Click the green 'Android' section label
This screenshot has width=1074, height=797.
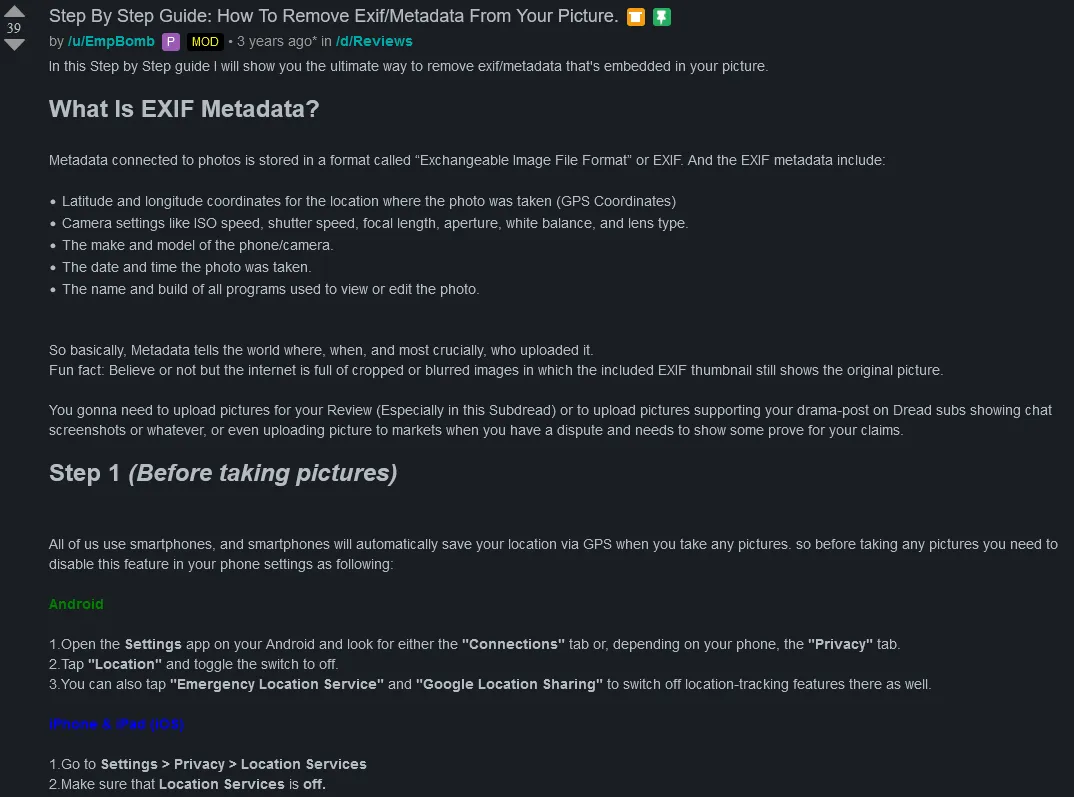tap(76, 604)
